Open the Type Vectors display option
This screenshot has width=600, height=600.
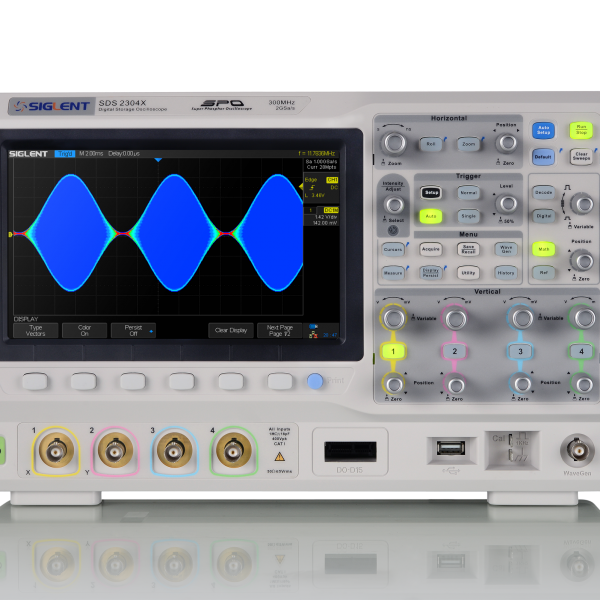[35, 330]
